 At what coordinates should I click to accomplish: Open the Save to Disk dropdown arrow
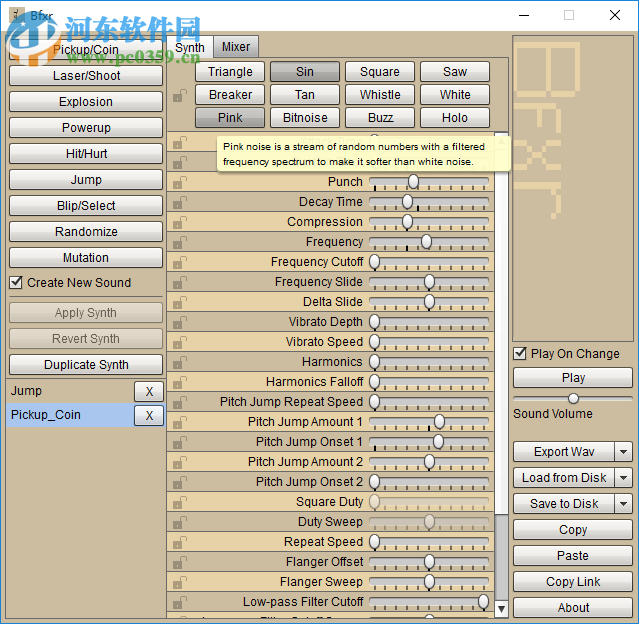point(623,504)
